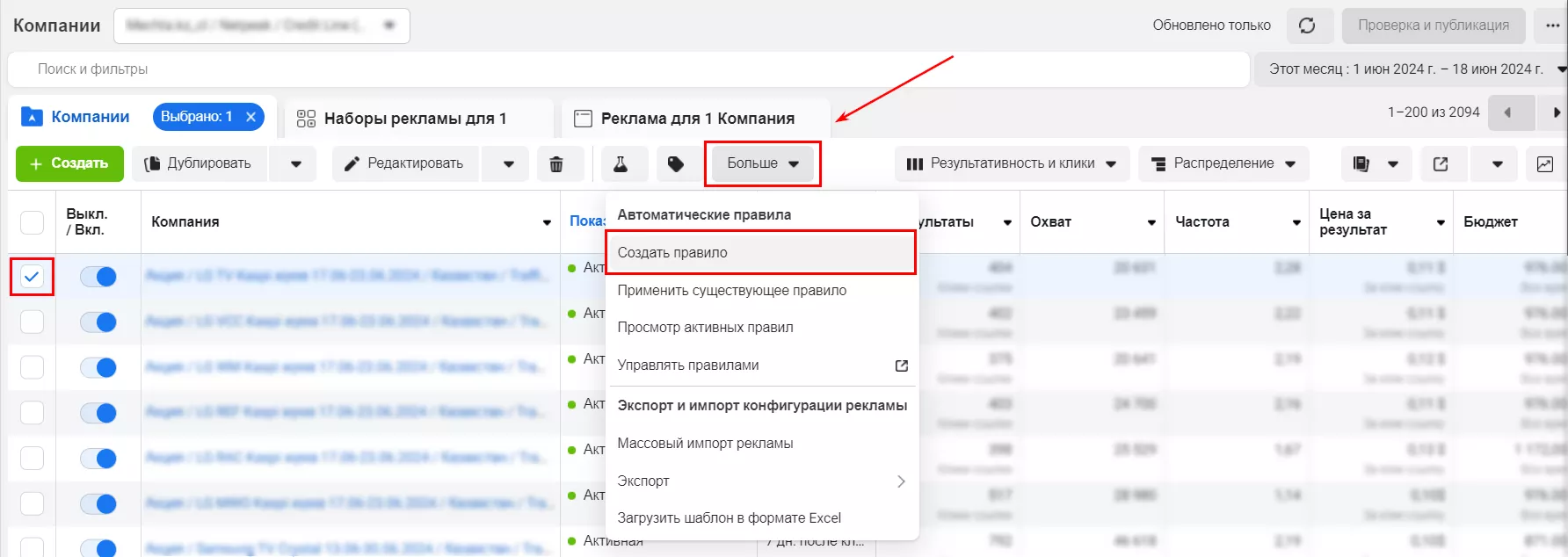Toggle the third campaign switch
1568x557 pixels.
pyautogui.click(x=98, y=367)
